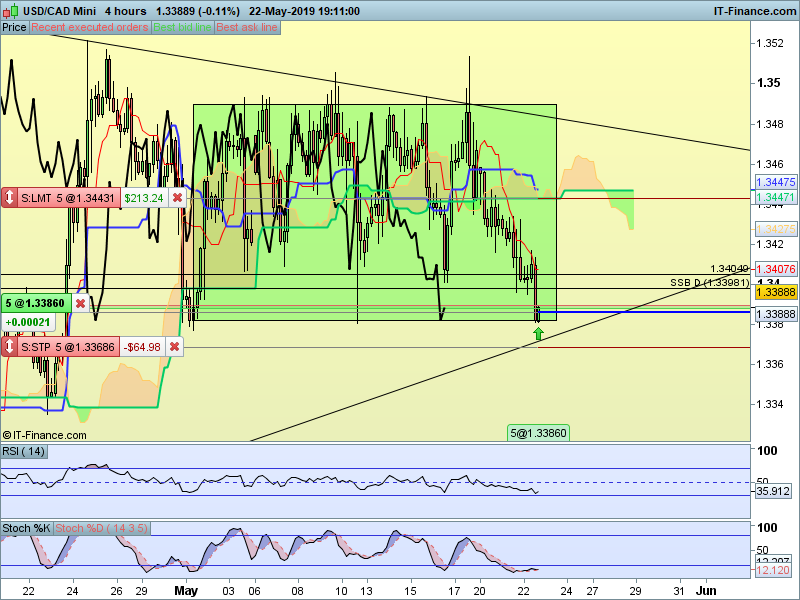Cancel the S:LMT limit order
The height and width of the screenshot is (600, 800).
[177, 198]
